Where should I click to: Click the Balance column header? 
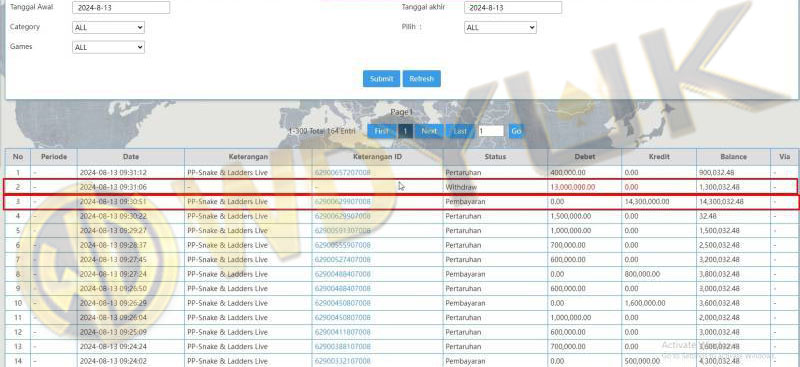click(733, 157)
